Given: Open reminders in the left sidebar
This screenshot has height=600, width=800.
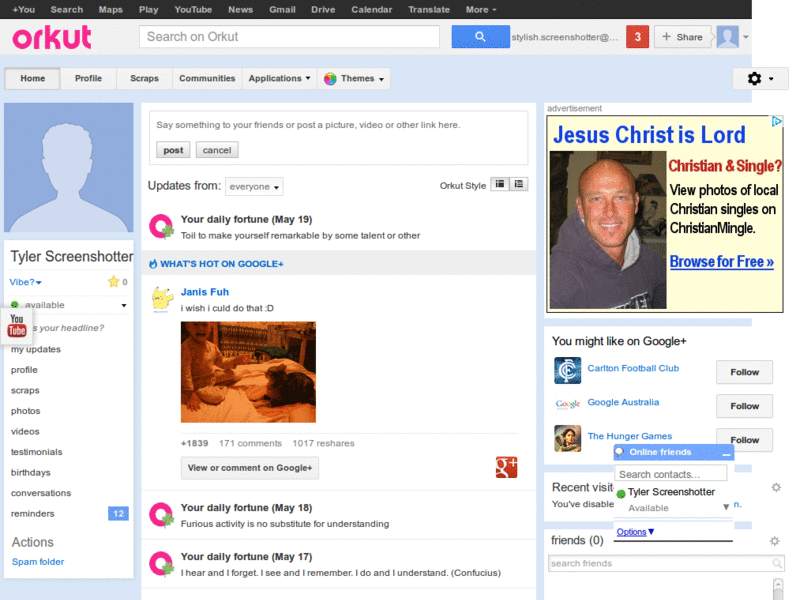Looking at the screenshot, I should click(x=33, y=514).
